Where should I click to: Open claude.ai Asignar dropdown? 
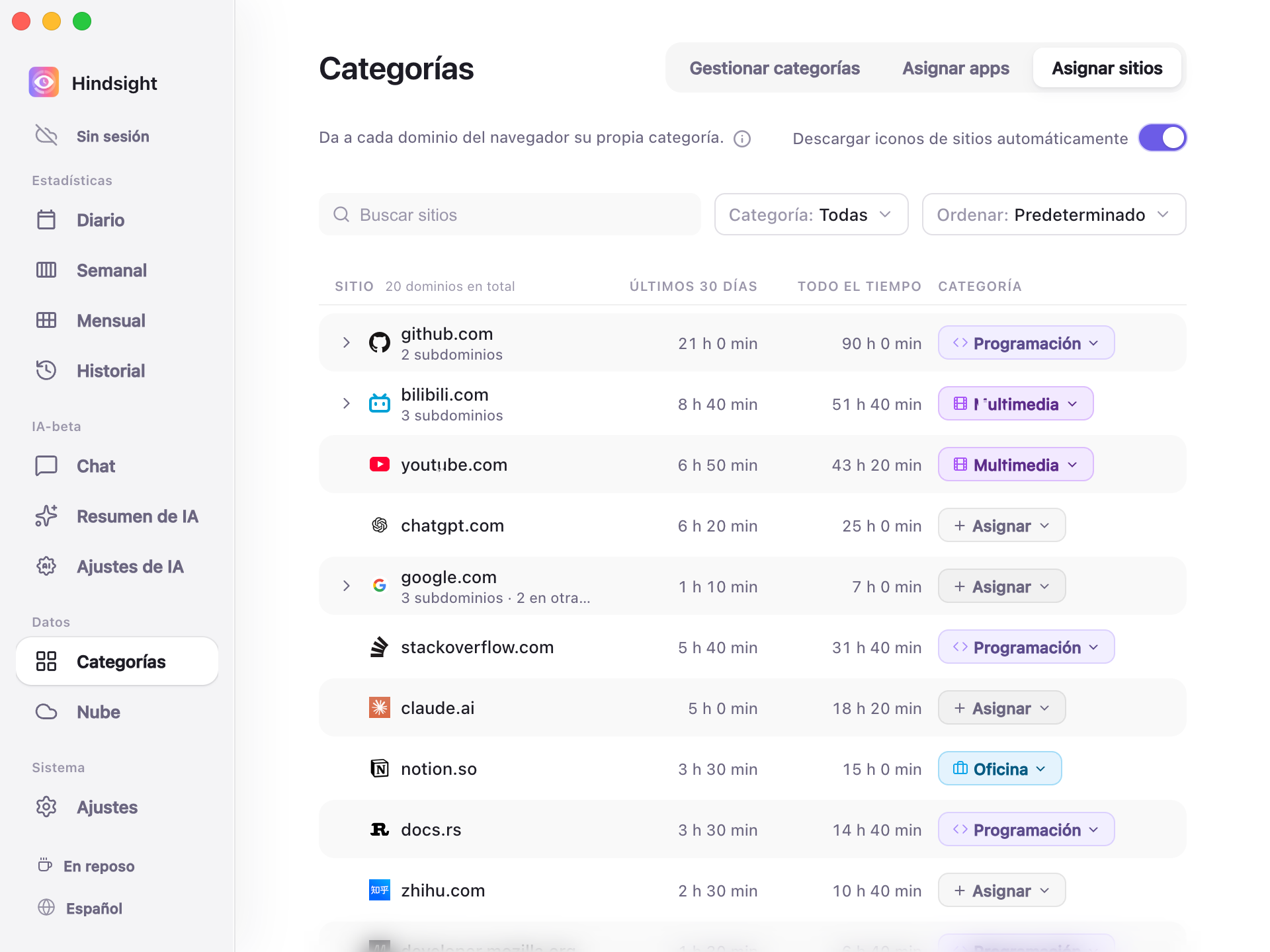[1001, 707]
